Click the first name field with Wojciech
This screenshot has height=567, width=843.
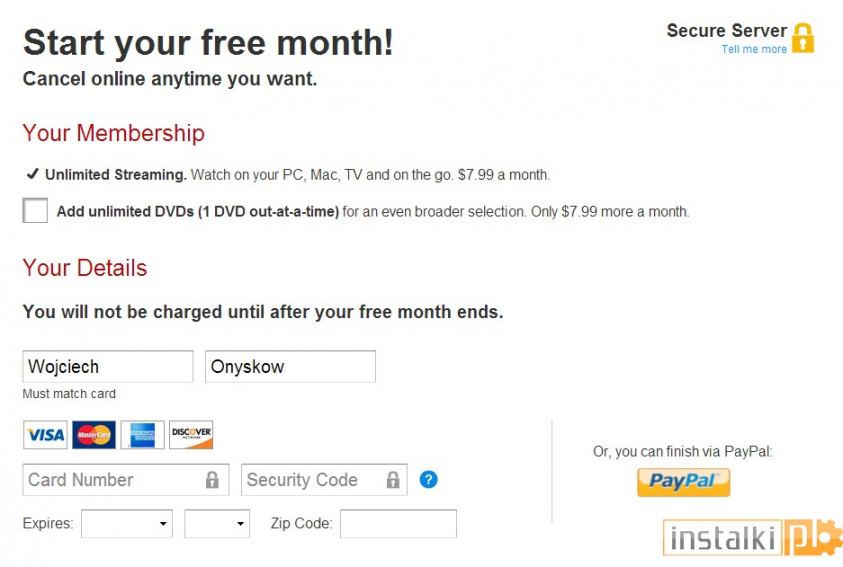click(108, 367)
